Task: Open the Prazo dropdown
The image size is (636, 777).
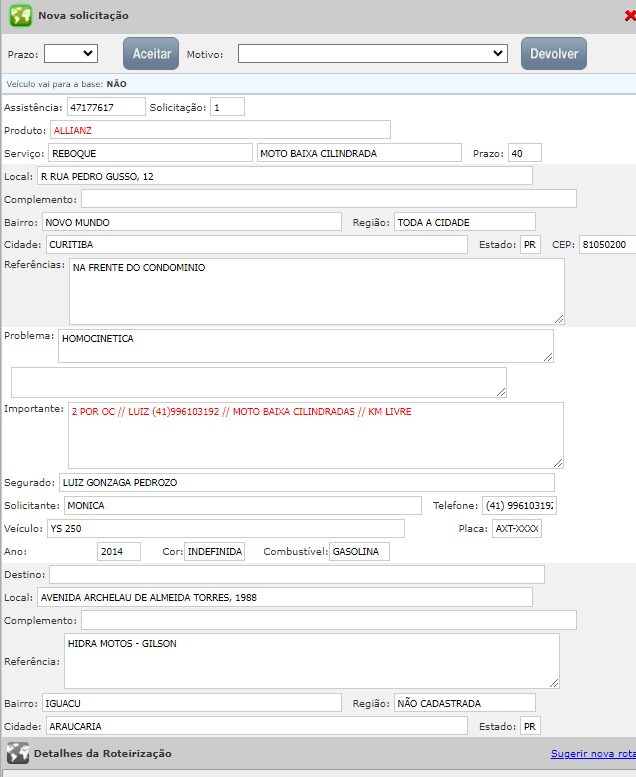Action: point(70,53)
